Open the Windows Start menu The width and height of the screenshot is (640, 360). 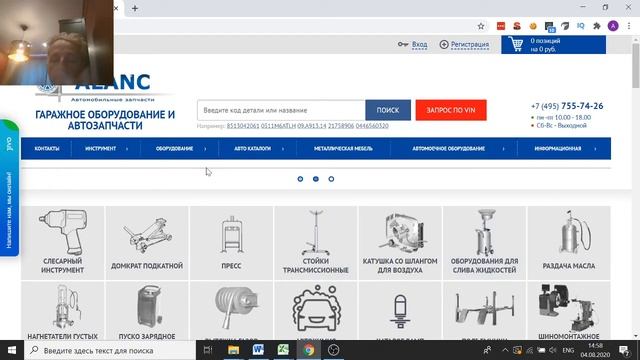(12, 350)
